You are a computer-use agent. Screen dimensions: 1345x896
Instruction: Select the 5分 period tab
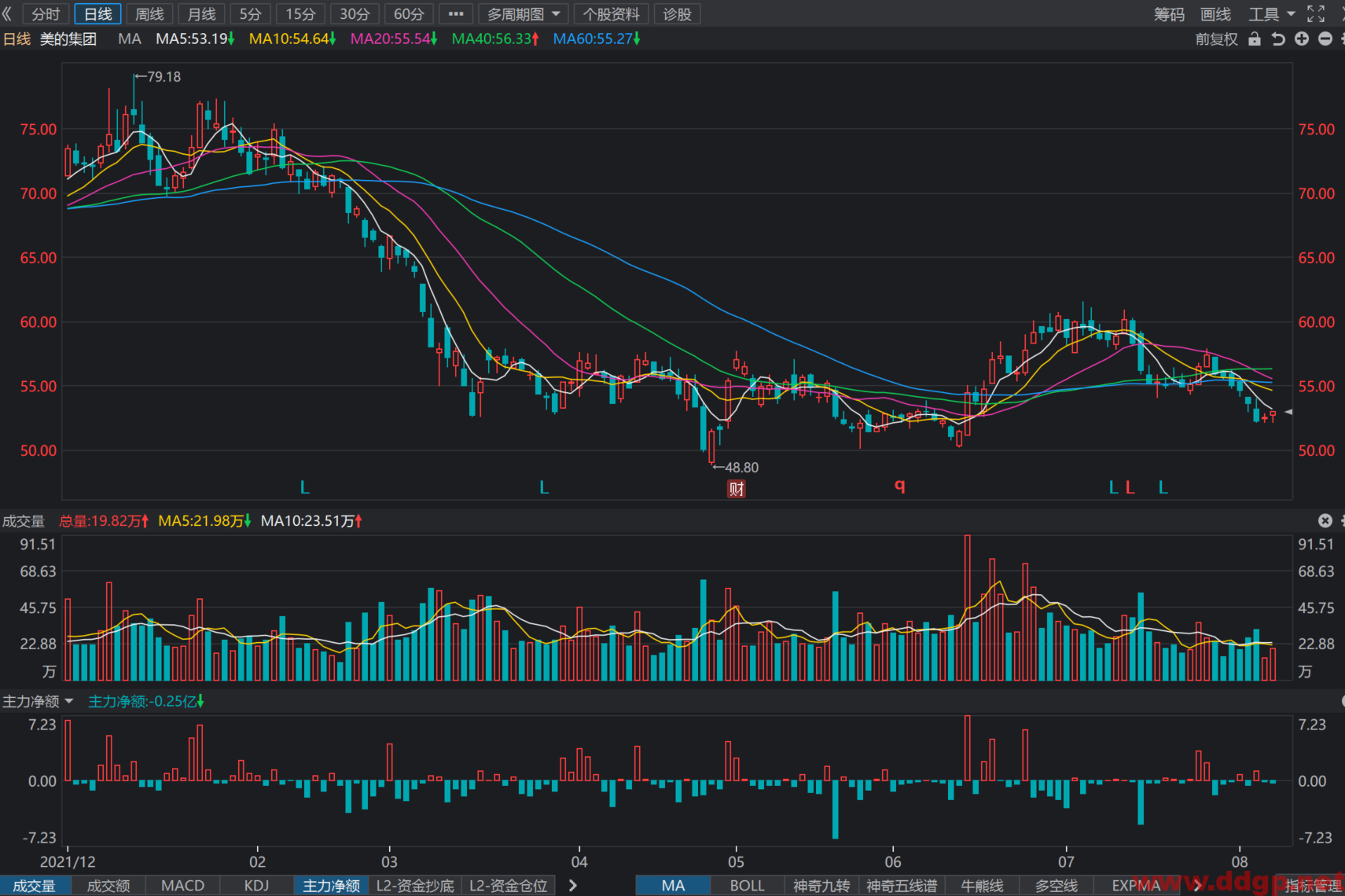251,14
